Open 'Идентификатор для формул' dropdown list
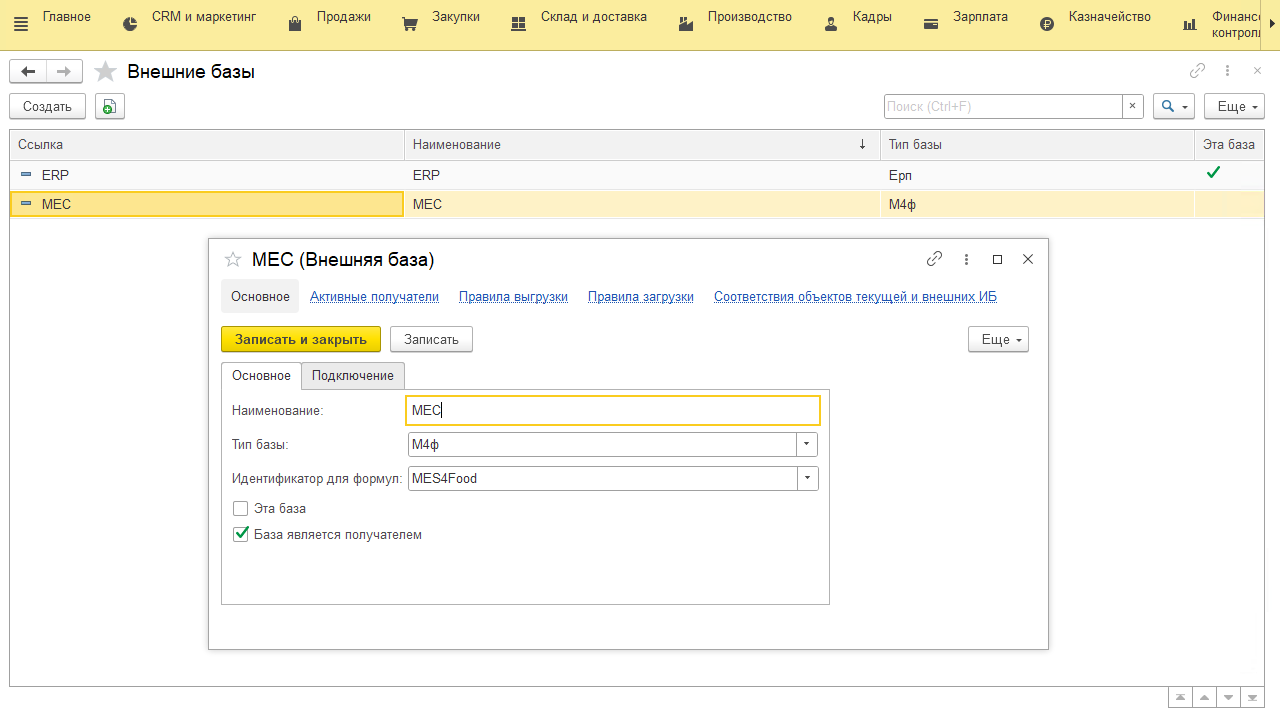This screenshot has height=720, width=1280. [807, 478]
